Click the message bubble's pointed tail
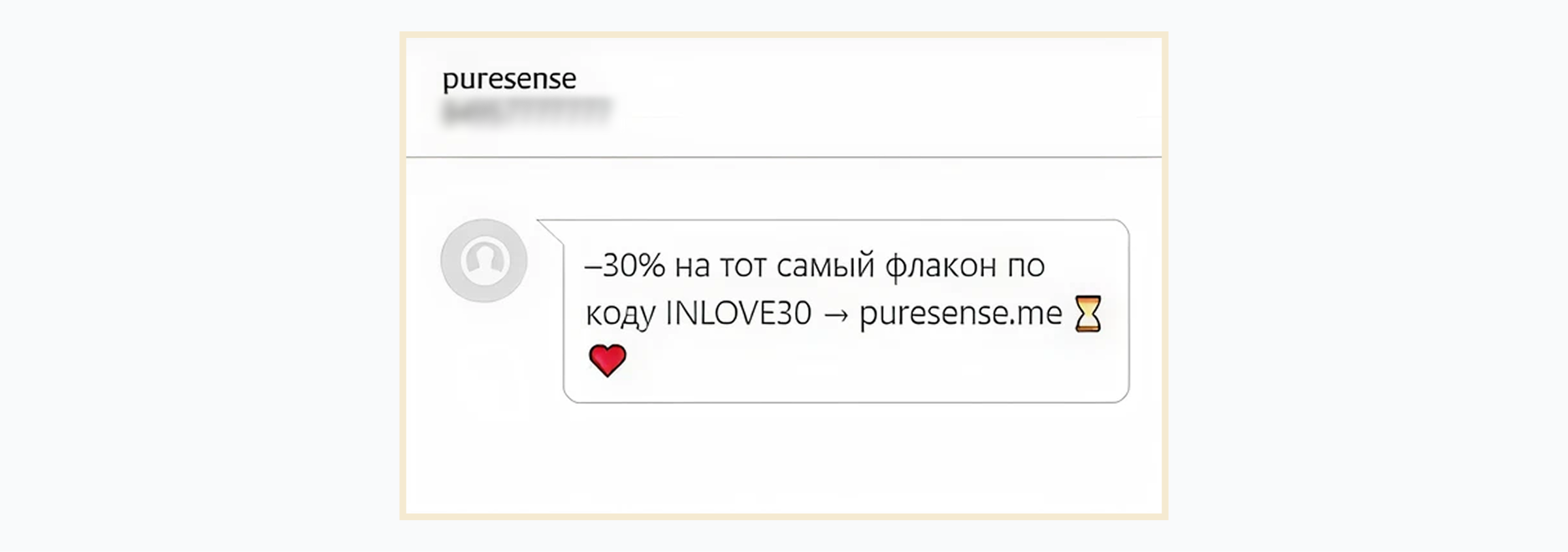 click(550, 231)
